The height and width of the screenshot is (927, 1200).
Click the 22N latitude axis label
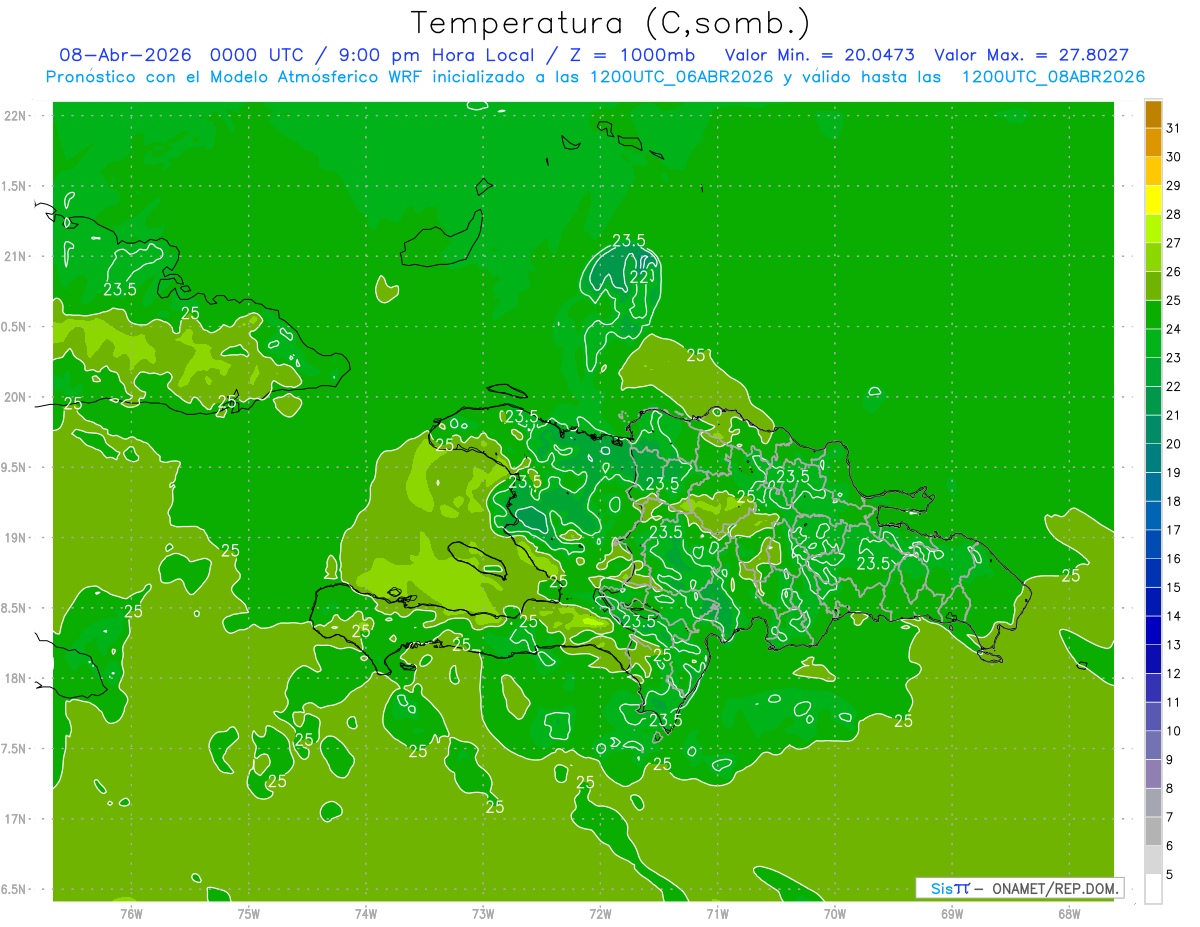17,116
